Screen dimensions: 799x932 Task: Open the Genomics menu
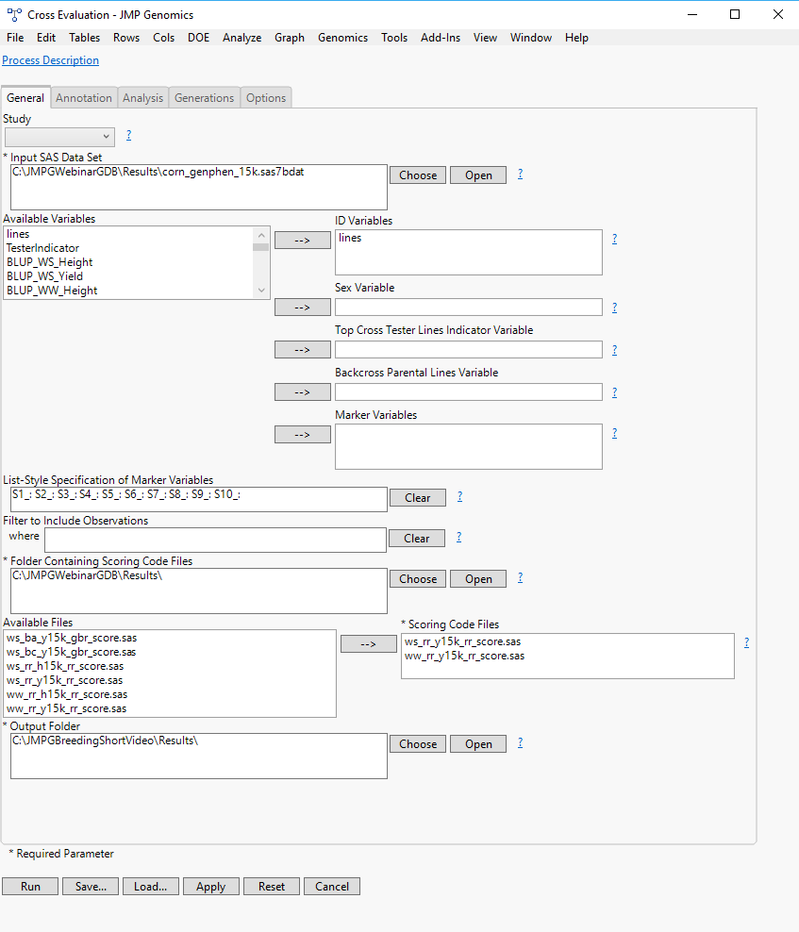[x=342, y=38]
